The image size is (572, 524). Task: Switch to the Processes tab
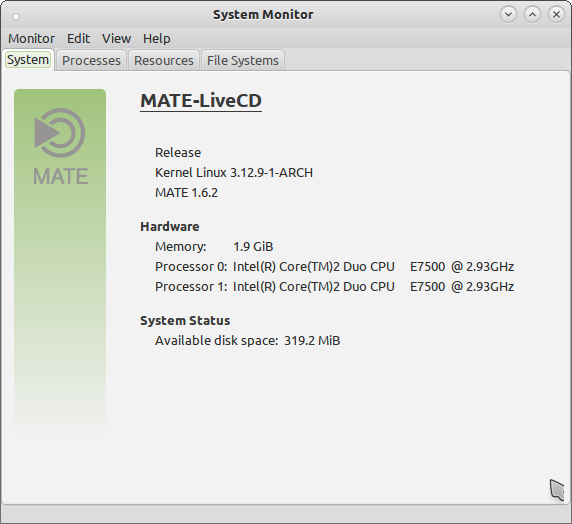(91, 60)
